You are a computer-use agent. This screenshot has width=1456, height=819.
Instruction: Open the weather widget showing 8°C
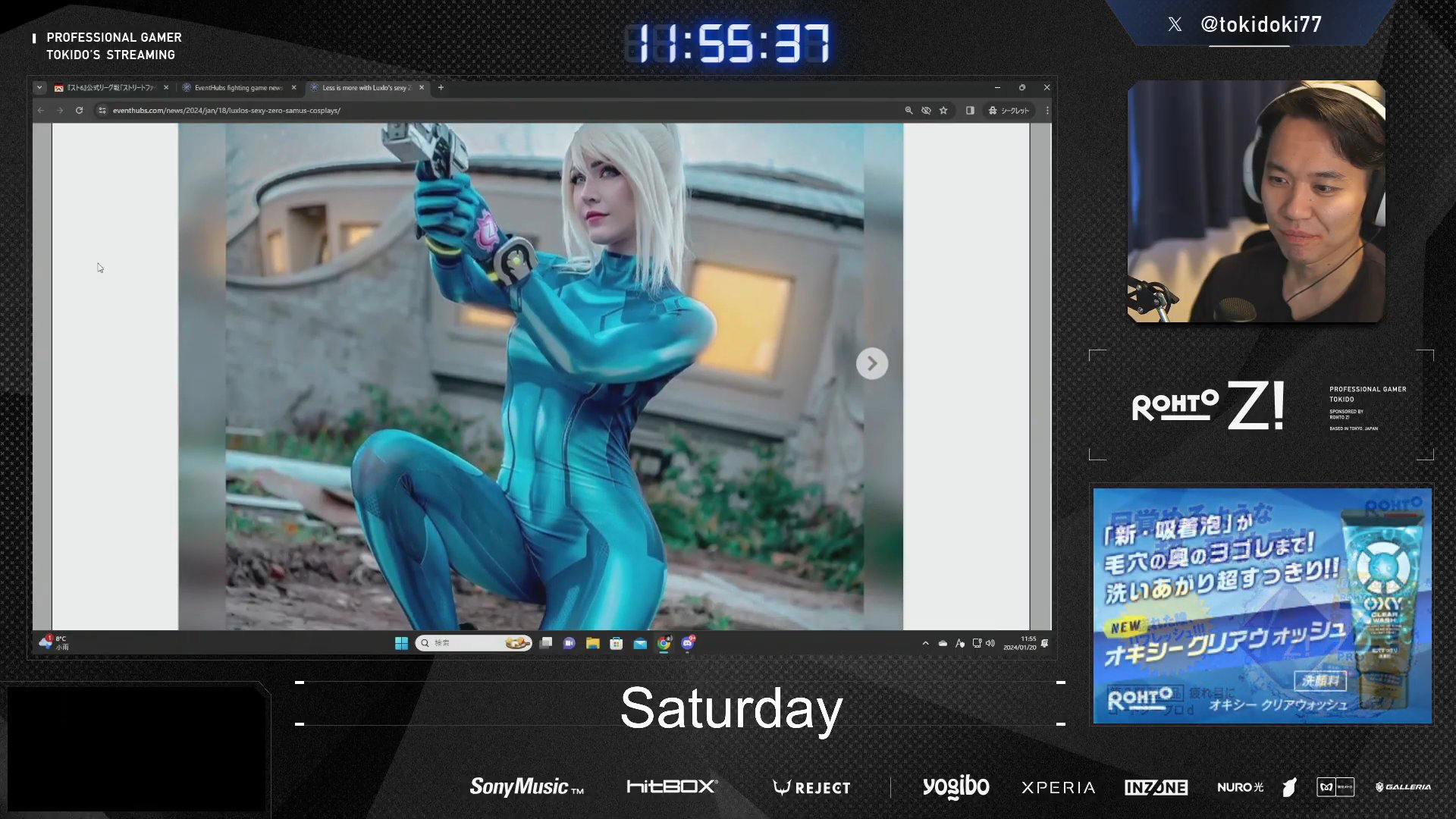tap(55, 643)
